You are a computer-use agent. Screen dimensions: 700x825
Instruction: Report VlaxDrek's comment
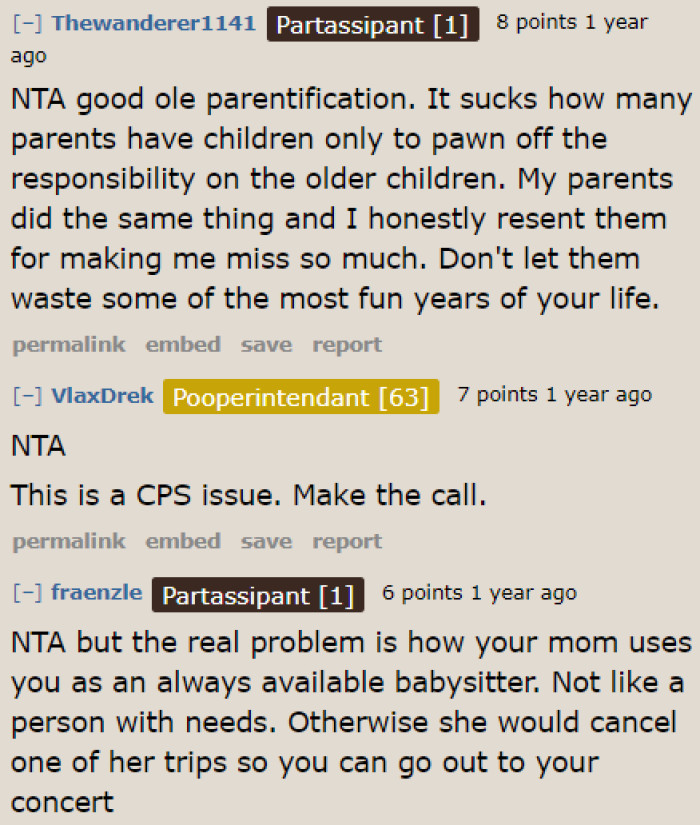pos(346,541)
